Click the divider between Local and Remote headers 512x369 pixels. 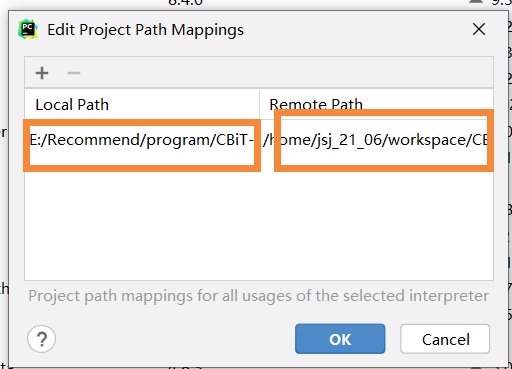pyautogui.click(x=259, y=104)
